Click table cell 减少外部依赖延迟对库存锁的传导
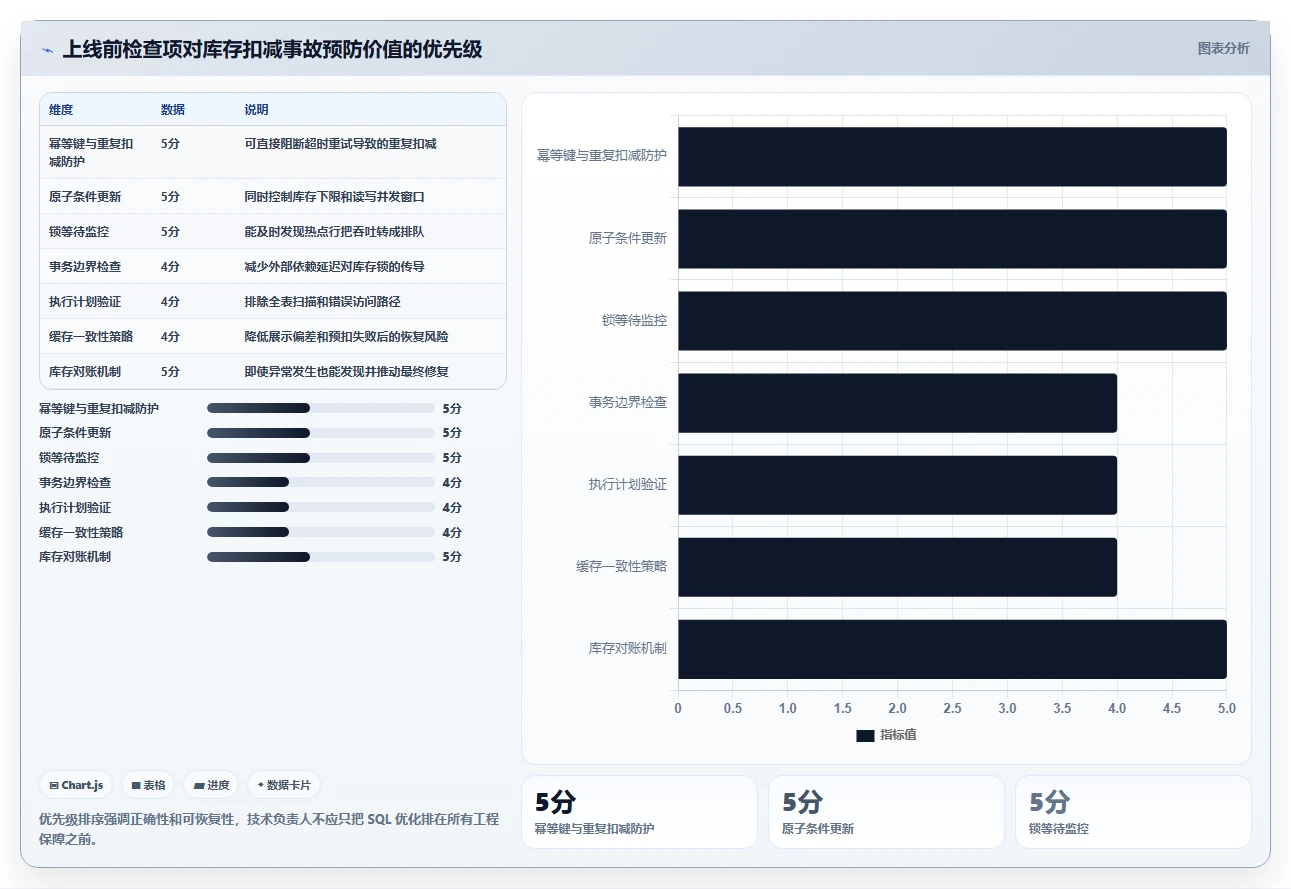 335,267
